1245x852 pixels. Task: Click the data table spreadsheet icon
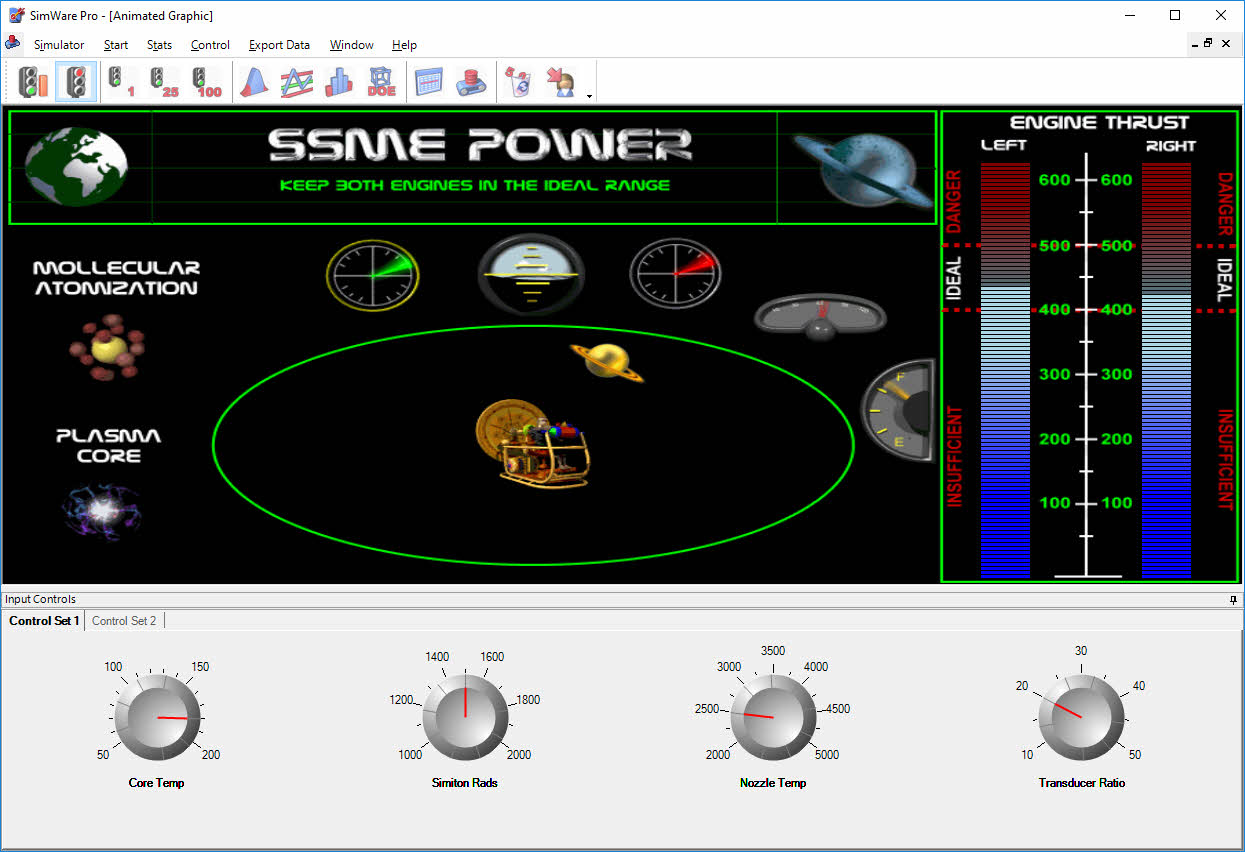[x=429, y=81]
